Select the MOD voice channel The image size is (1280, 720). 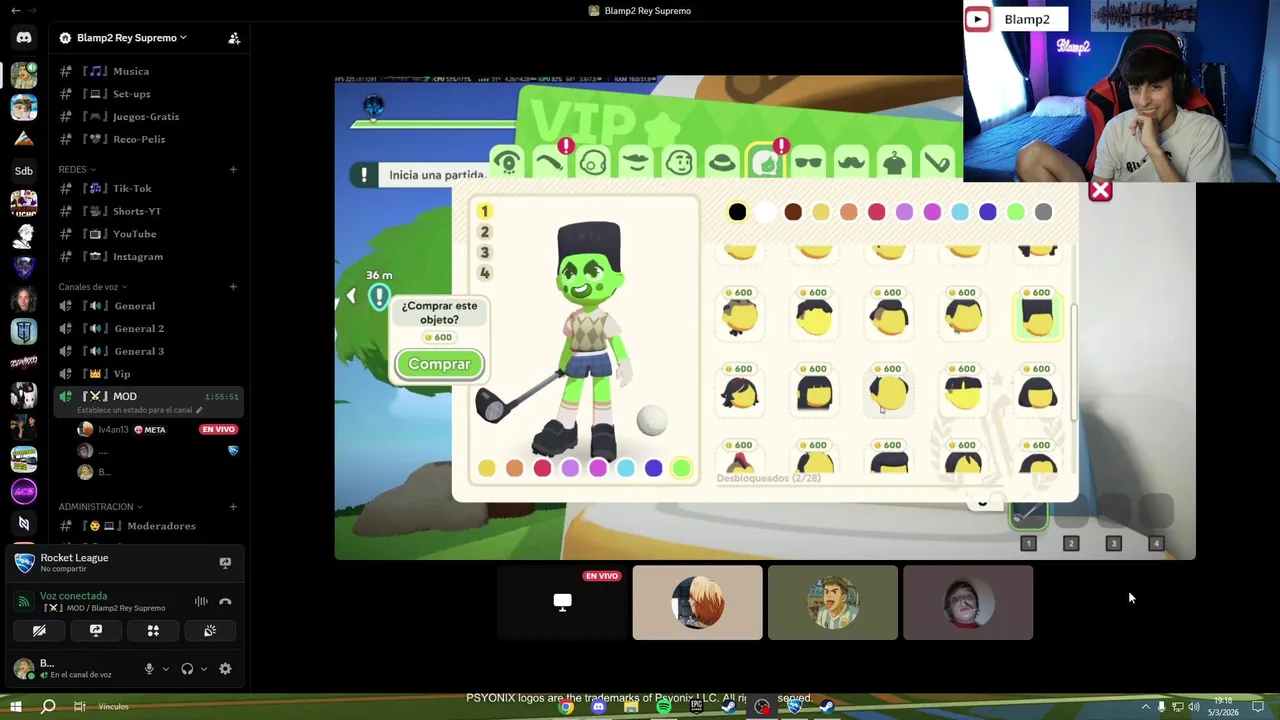[x=149, y=401]
